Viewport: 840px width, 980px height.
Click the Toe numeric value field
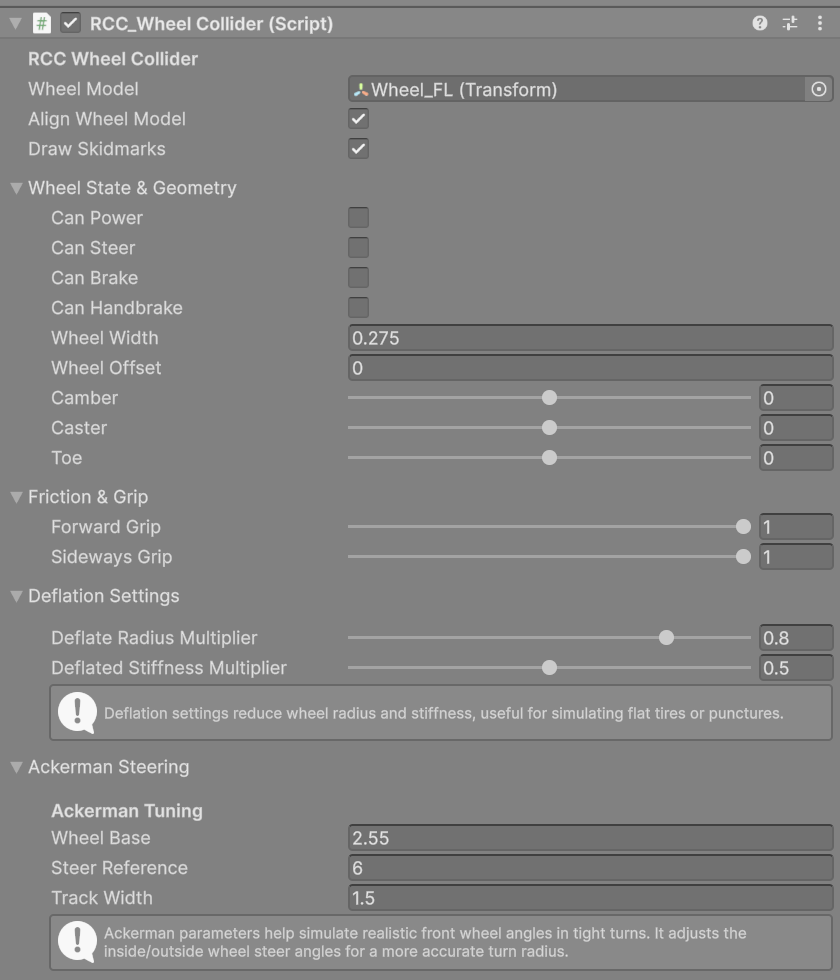(x=796, y=458)
